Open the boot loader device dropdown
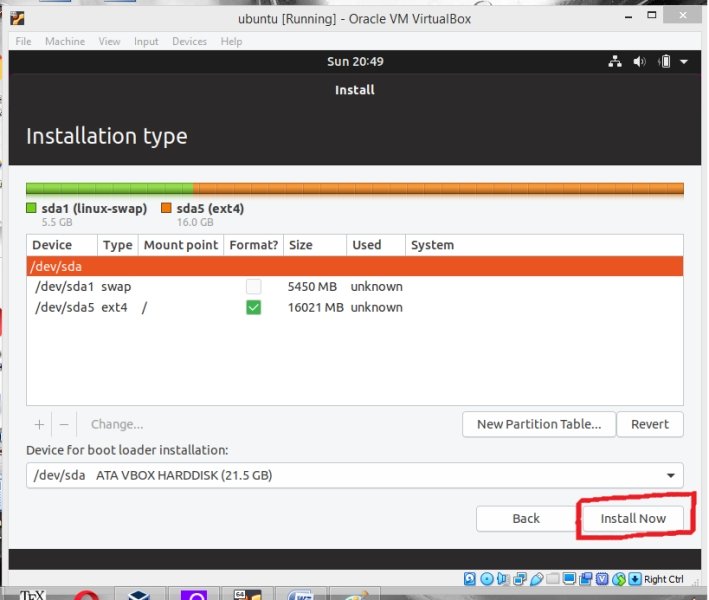 coord(354,475)
